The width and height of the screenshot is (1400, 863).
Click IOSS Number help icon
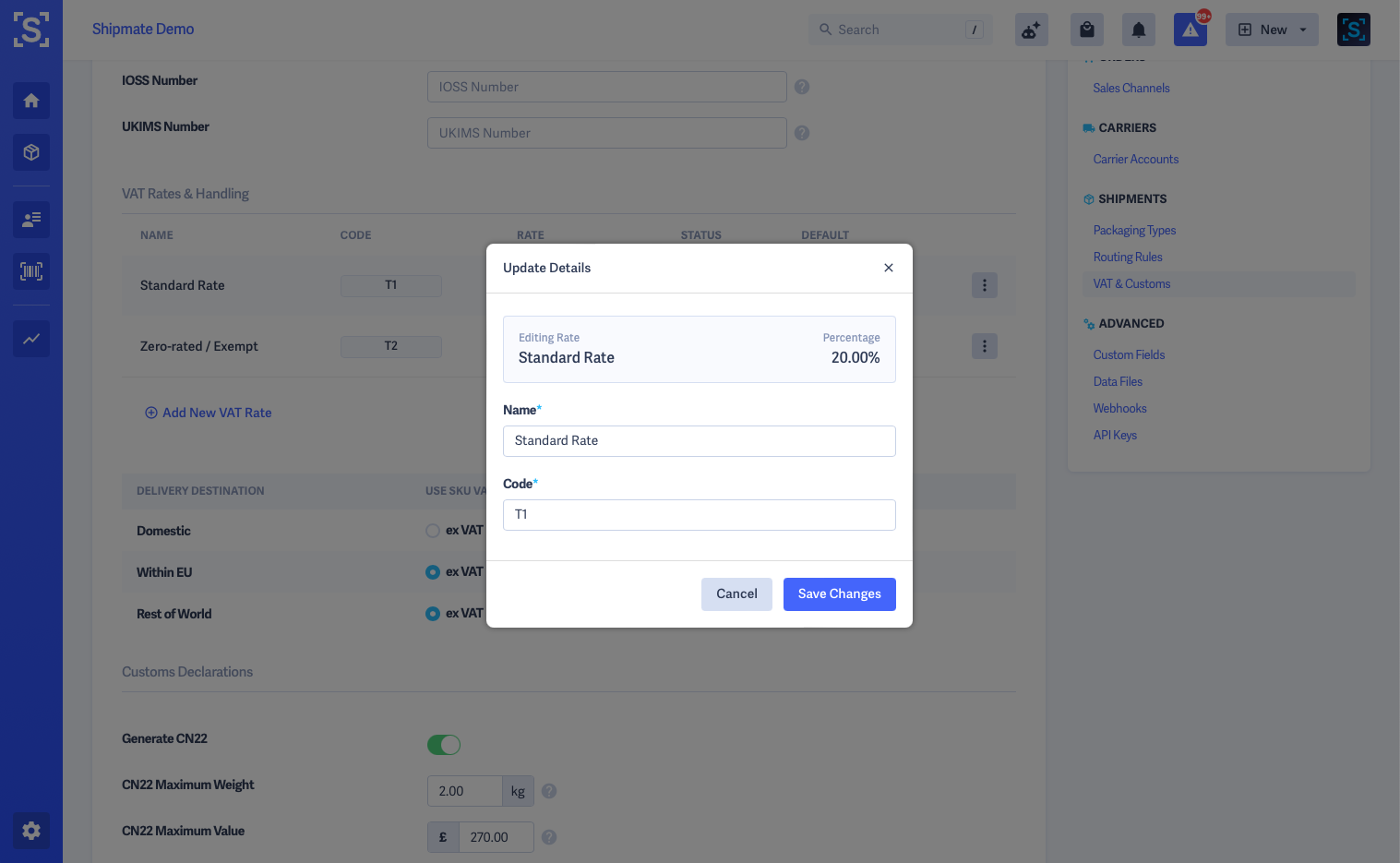pos(802,87)
